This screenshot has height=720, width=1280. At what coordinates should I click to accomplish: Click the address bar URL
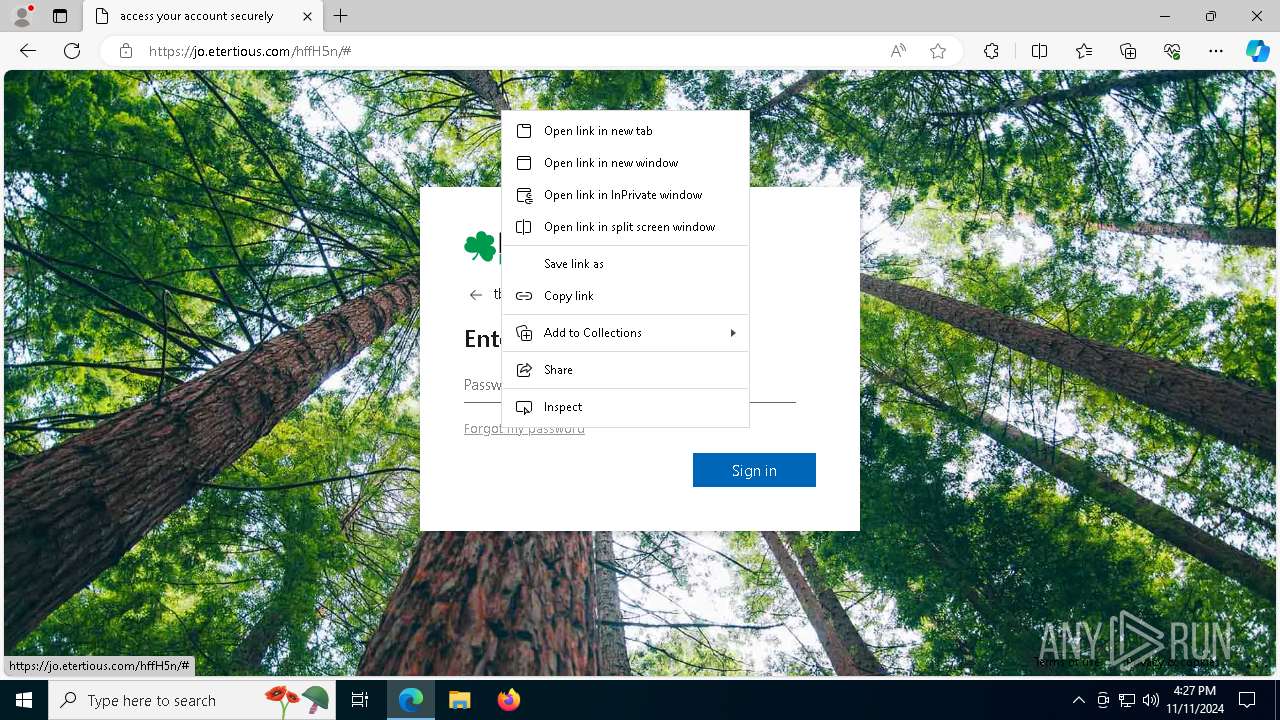[x=250, y=51]
